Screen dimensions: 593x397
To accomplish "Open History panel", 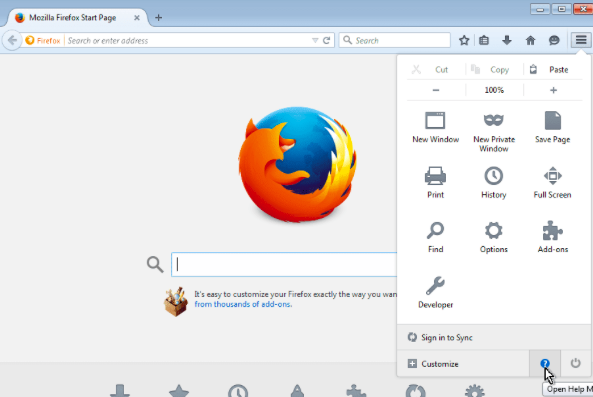I will (494, 183).
